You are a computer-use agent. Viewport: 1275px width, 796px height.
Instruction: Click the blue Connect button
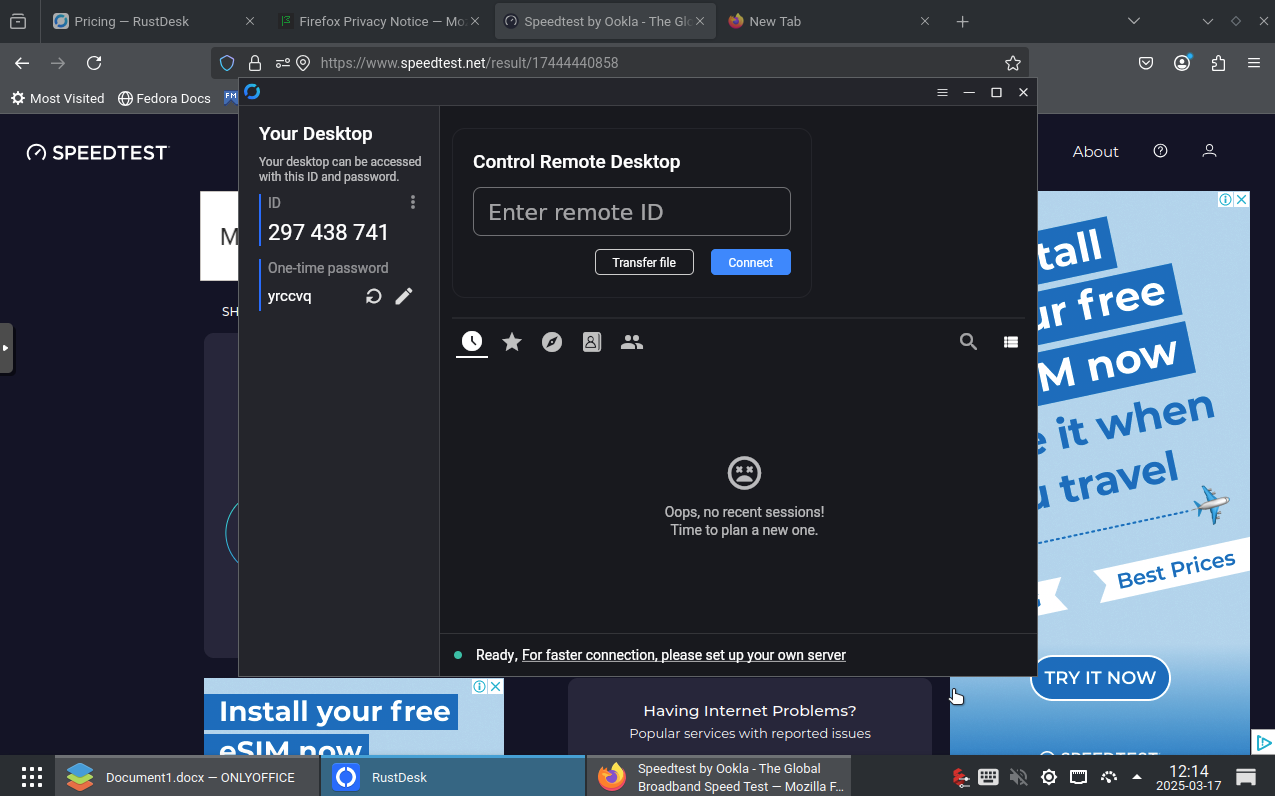[x=751, y=262]
